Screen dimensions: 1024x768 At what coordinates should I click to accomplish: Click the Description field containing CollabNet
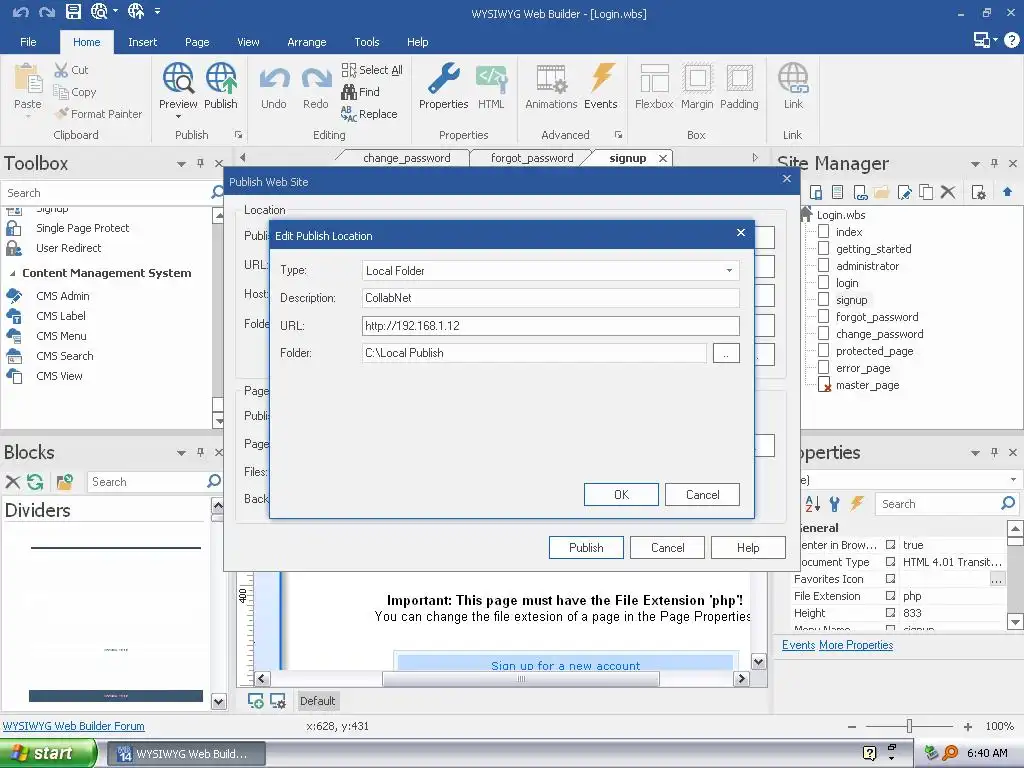point(551,298)
